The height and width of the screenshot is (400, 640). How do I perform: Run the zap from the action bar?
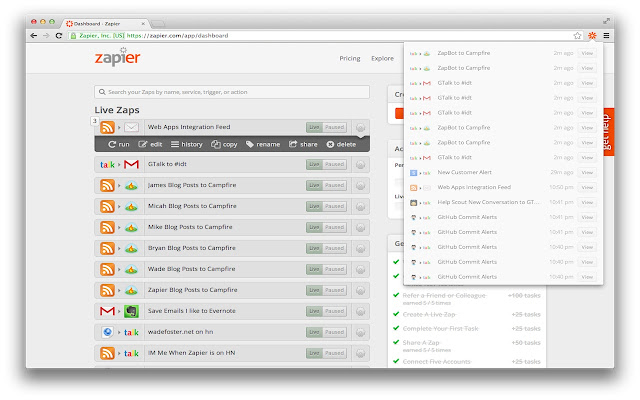(119, 144)
